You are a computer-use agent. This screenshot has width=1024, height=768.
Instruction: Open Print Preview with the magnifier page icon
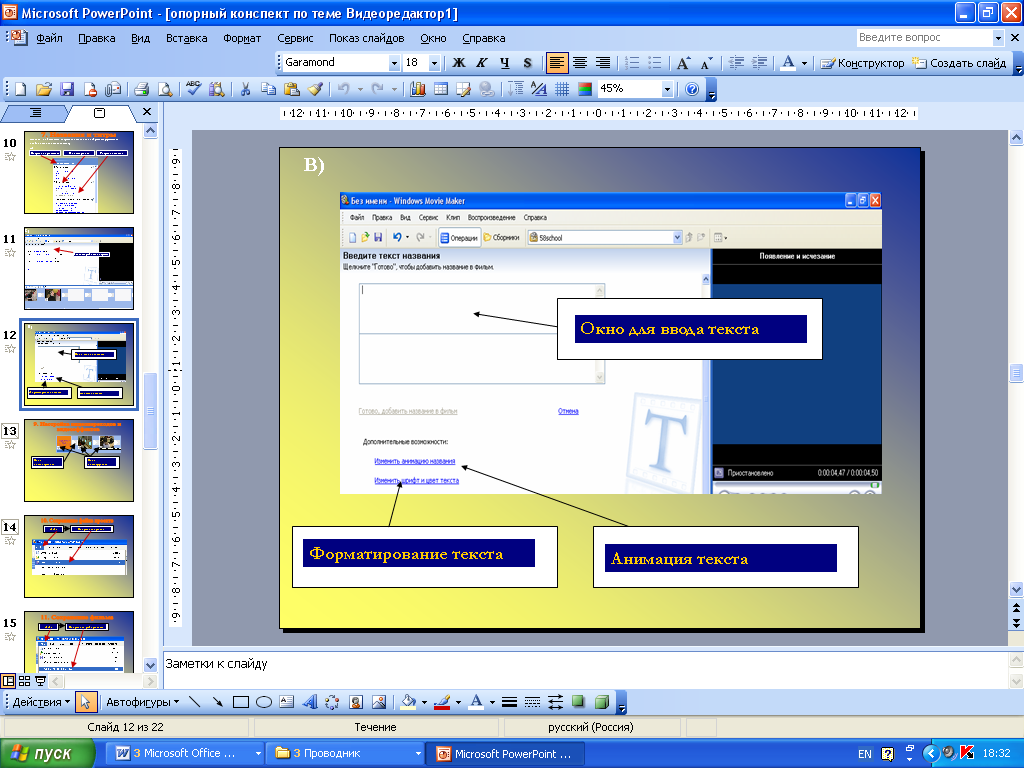point(165,89)
